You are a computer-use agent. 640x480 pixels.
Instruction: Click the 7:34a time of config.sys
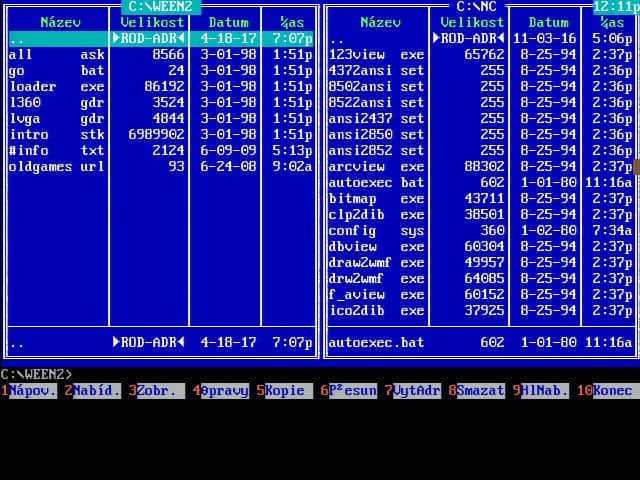pos(612,231)
